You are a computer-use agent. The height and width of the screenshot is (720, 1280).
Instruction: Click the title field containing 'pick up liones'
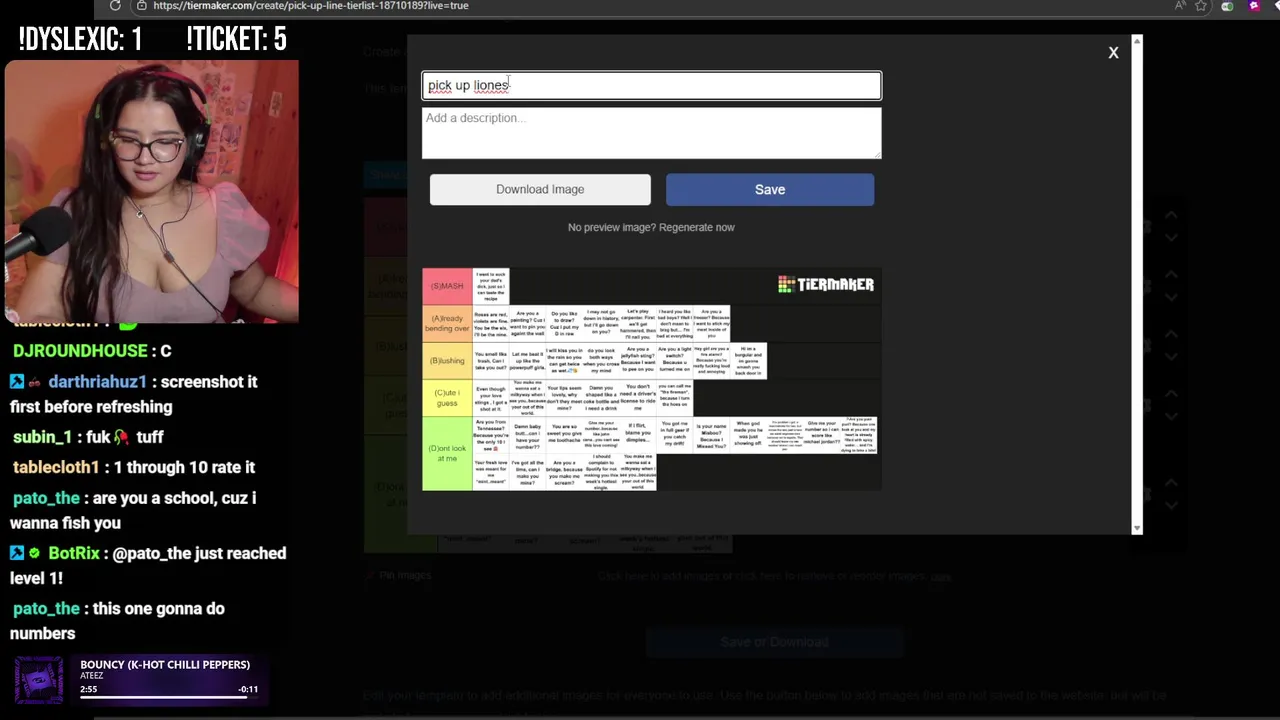651,85
